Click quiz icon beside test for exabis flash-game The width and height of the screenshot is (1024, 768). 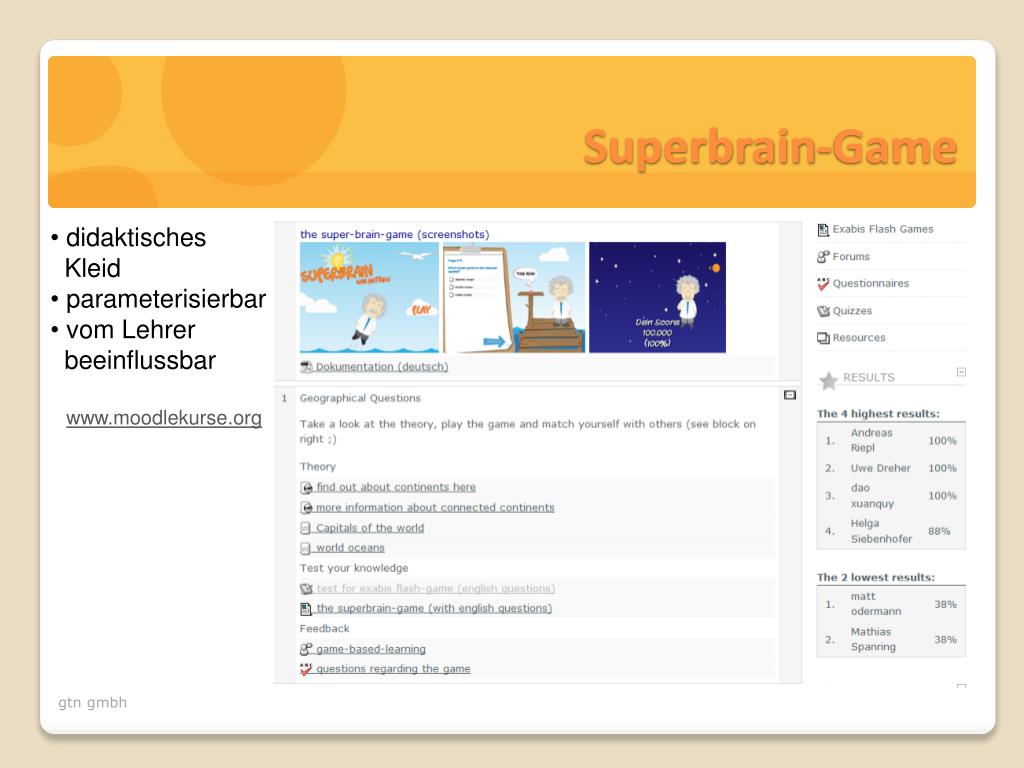pyautogui.click(x=306, y=588)
